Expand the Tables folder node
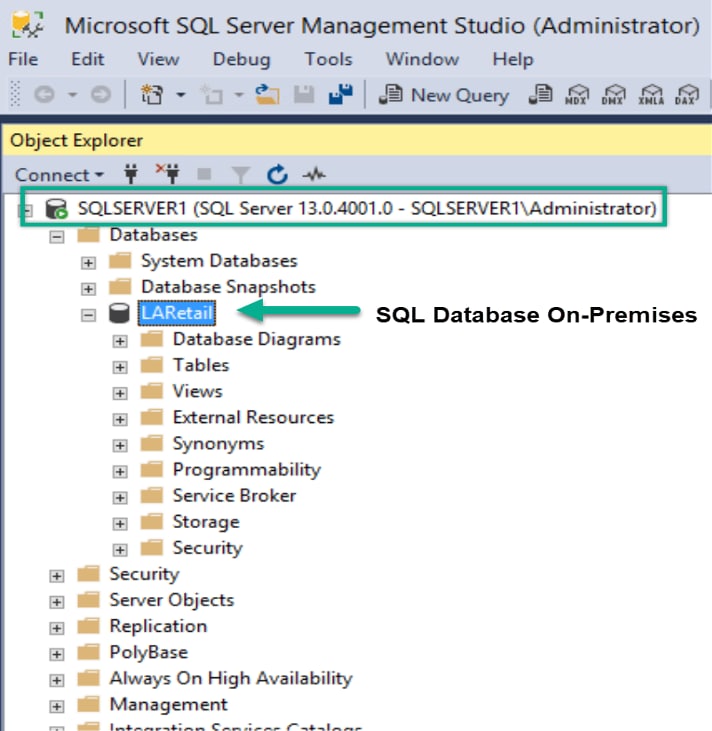The height and width of the screenshot is (731, 712). click(121, 367)
